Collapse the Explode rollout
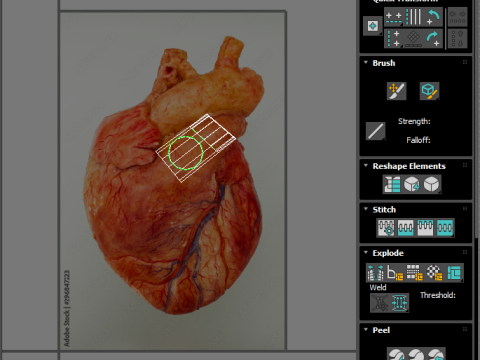The image size is (480, 360). [x=366, y=252]
